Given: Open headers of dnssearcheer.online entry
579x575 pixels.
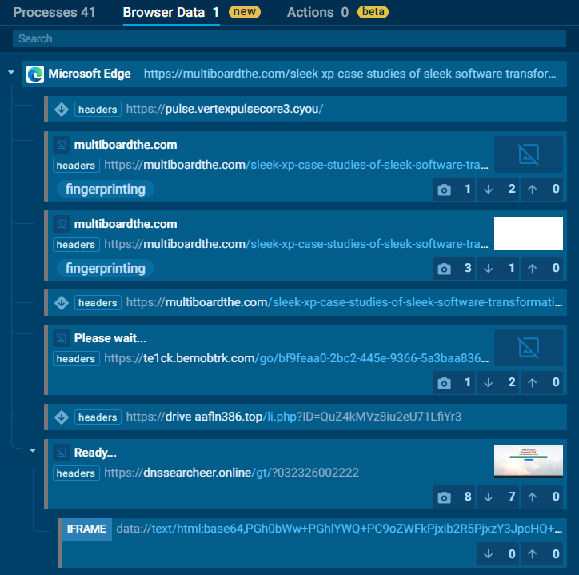Looking at the screenshot, I should [x=76, y=473].
